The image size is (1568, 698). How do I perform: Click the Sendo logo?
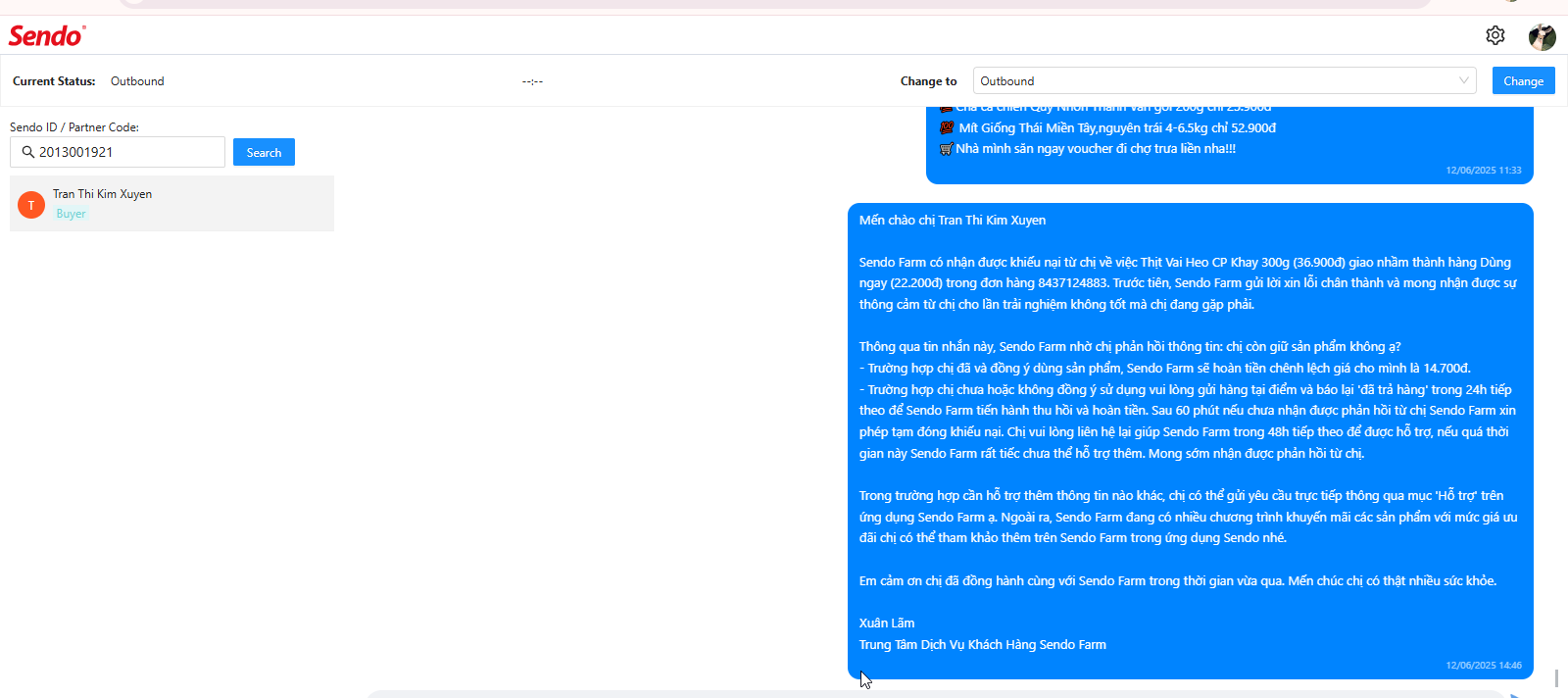click(47, 35)
